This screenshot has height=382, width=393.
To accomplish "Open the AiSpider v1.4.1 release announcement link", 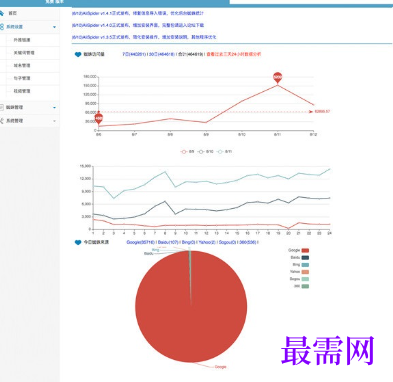I will coord(137,13).
